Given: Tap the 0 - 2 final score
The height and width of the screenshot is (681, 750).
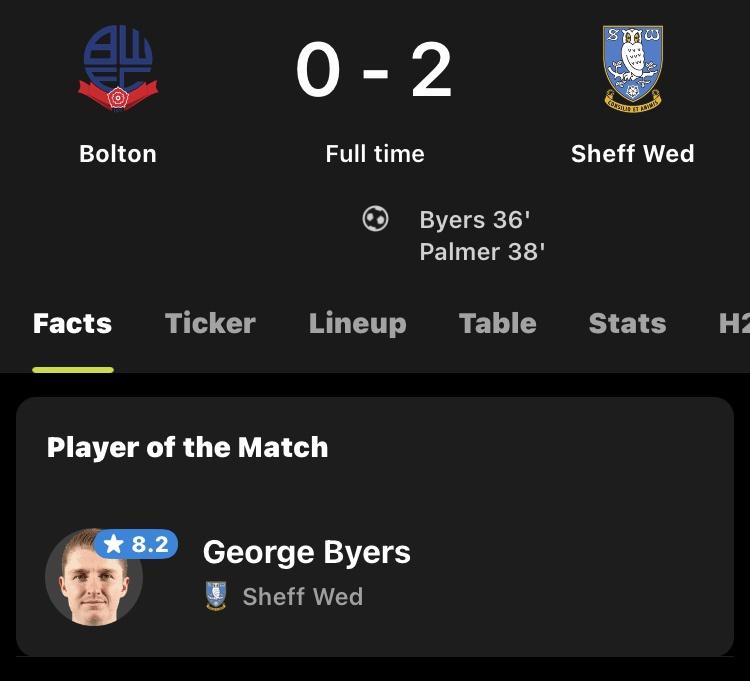Looking at the screenshot, I should [x=374, y=72].
